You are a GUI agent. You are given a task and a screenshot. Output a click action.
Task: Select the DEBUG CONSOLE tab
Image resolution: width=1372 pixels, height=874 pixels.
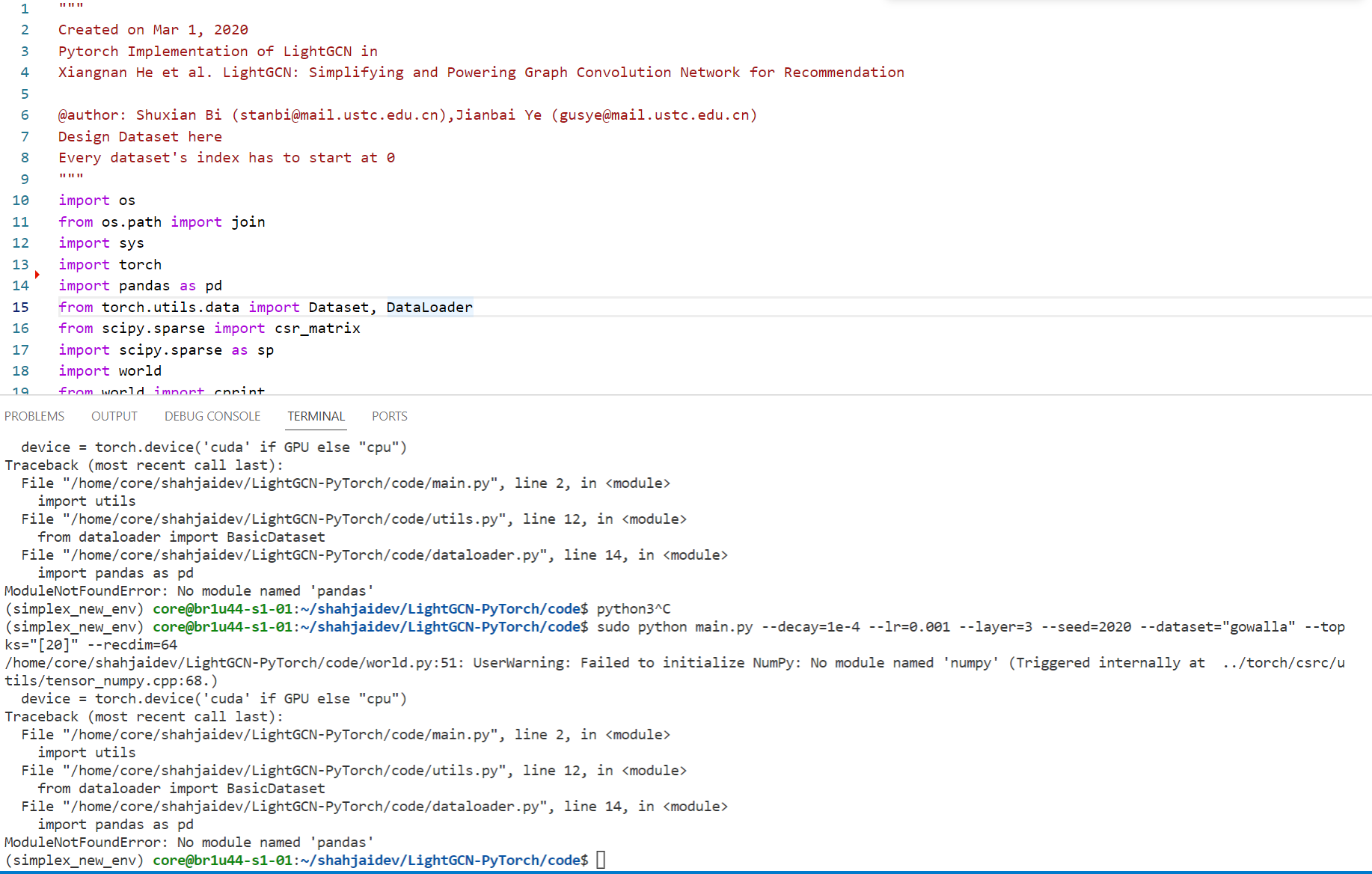click(212, 416)
